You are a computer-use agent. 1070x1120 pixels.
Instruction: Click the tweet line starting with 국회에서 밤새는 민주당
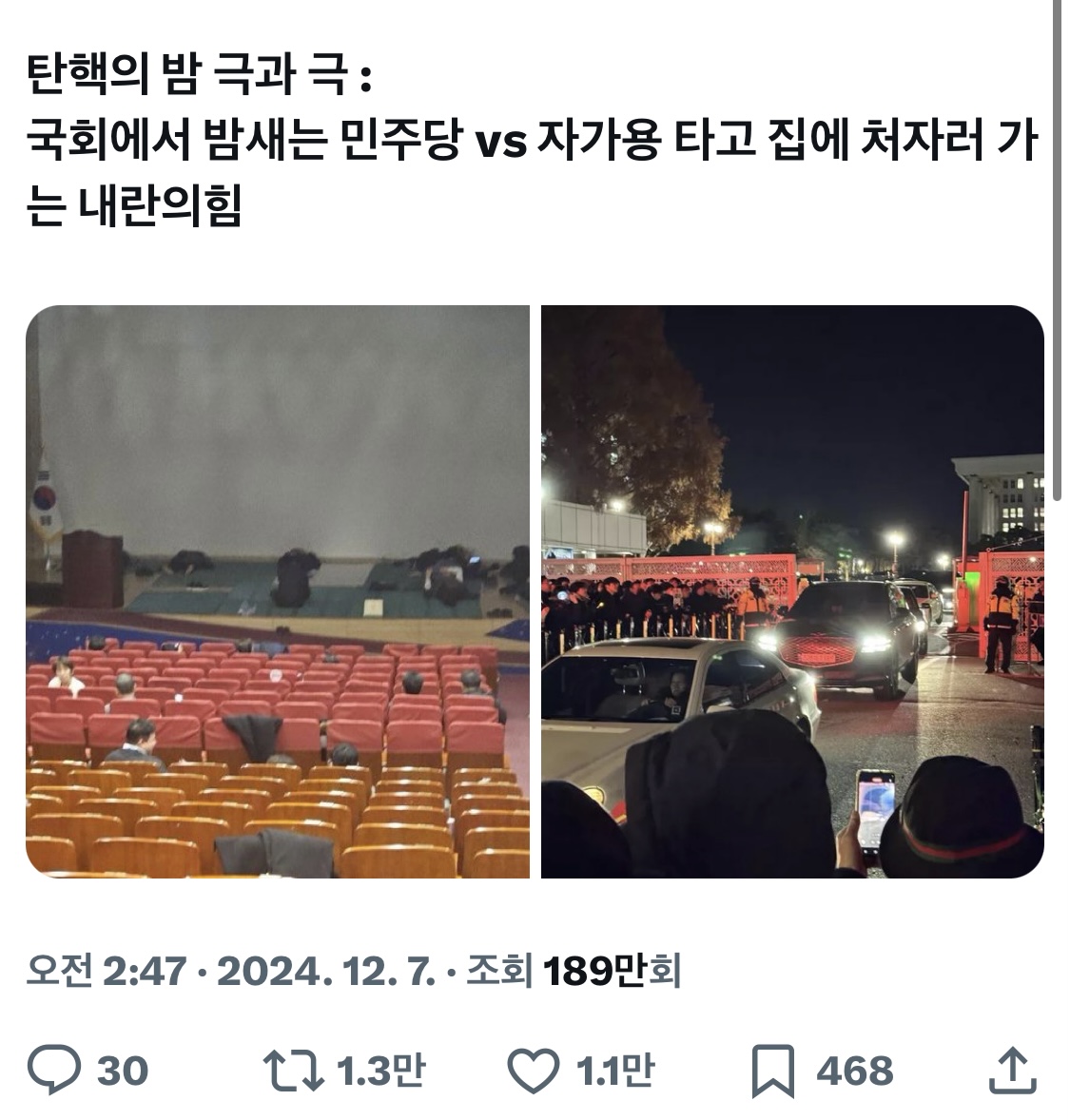point(532,139)
